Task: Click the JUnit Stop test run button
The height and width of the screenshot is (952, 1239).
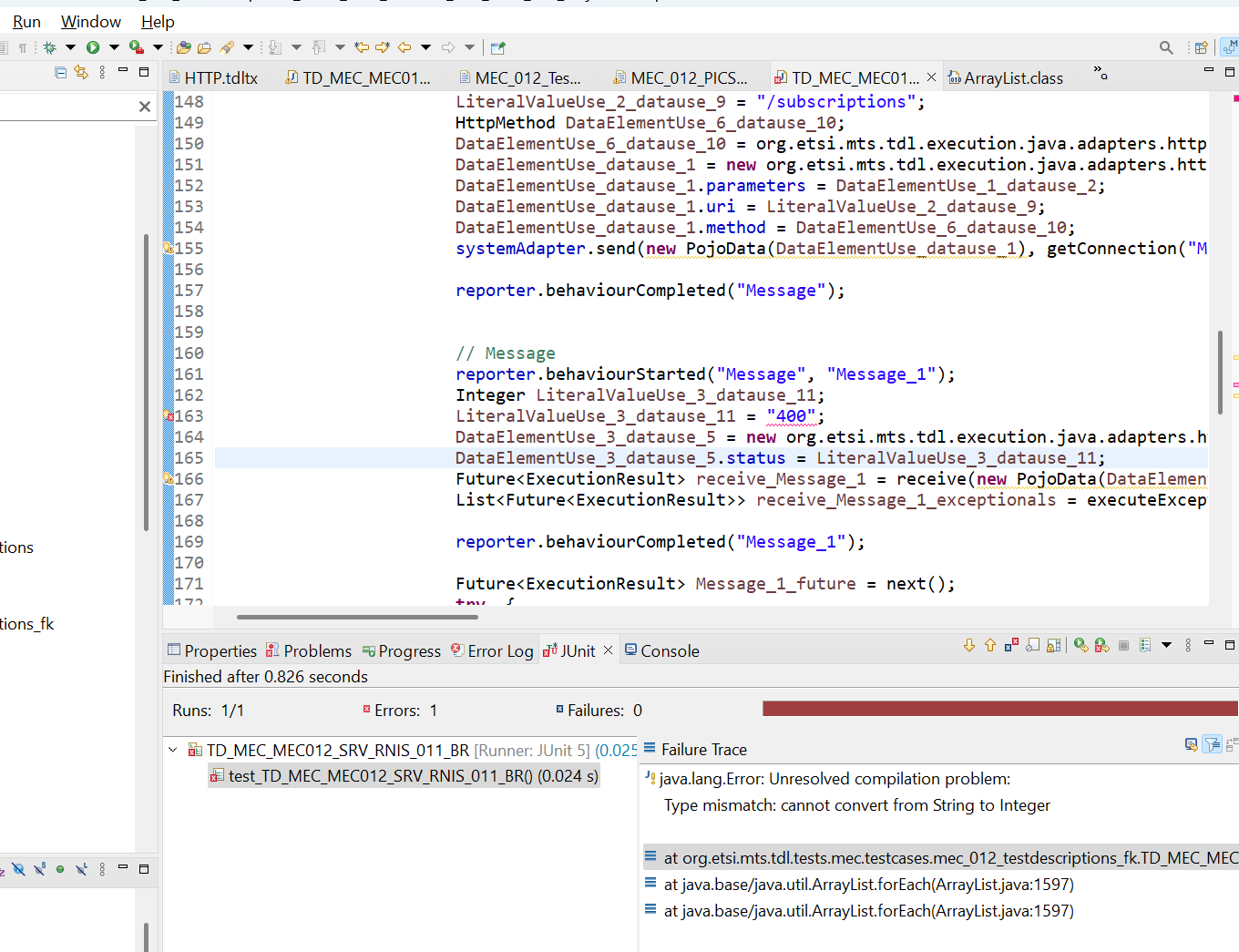Action: [1123, 646]
